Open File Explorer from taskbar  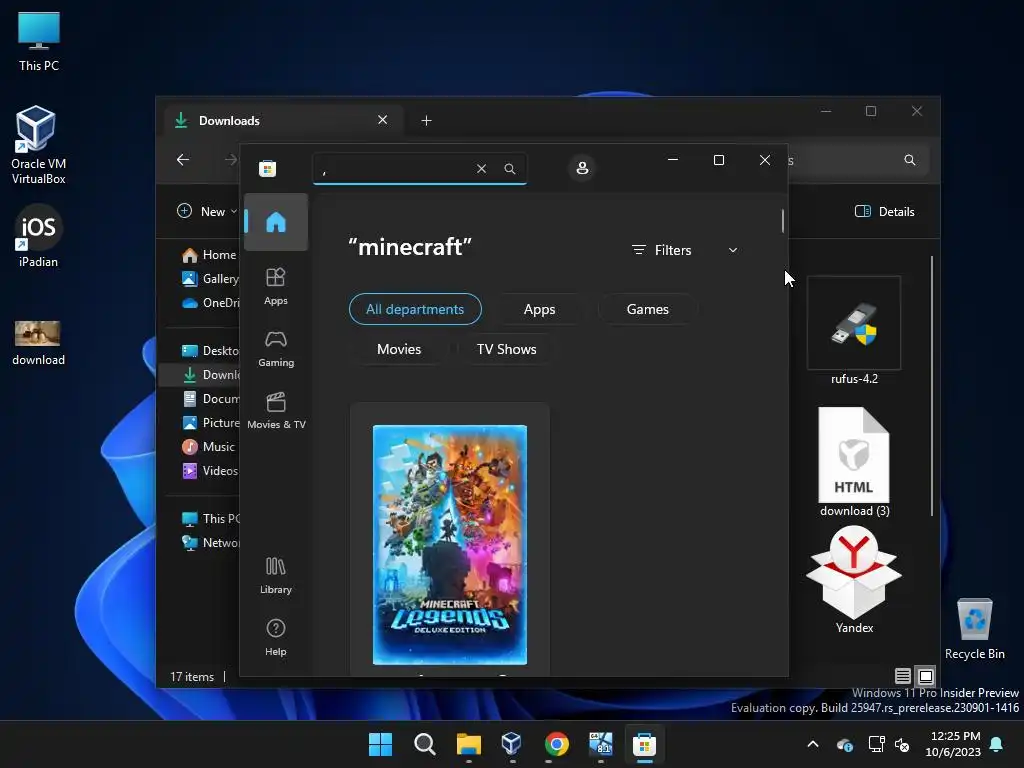point(468,744)
